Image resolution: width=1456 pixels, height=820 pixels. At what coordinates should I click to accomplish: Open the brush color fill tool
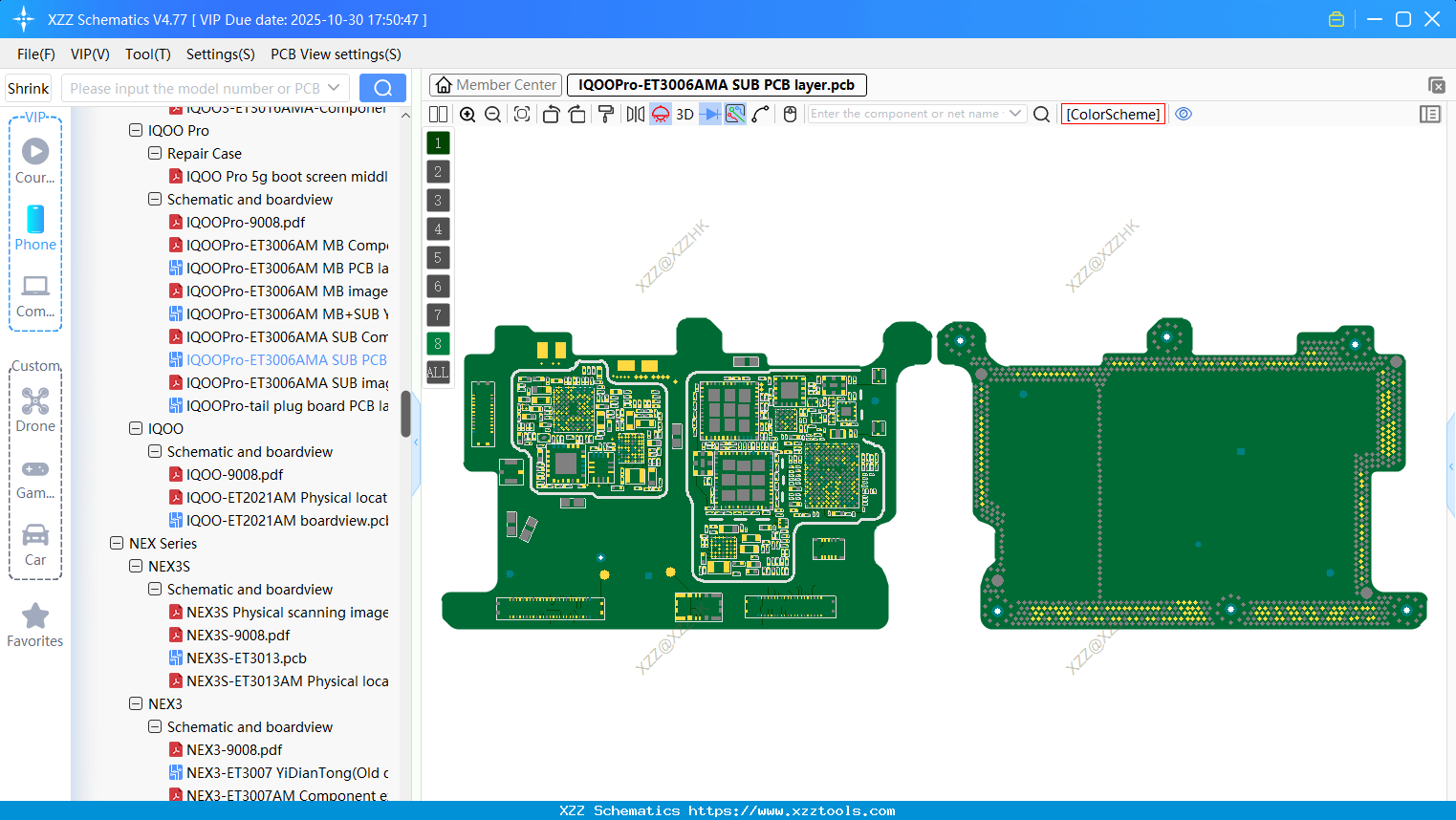pyautogui.click(x=604, y=114)
